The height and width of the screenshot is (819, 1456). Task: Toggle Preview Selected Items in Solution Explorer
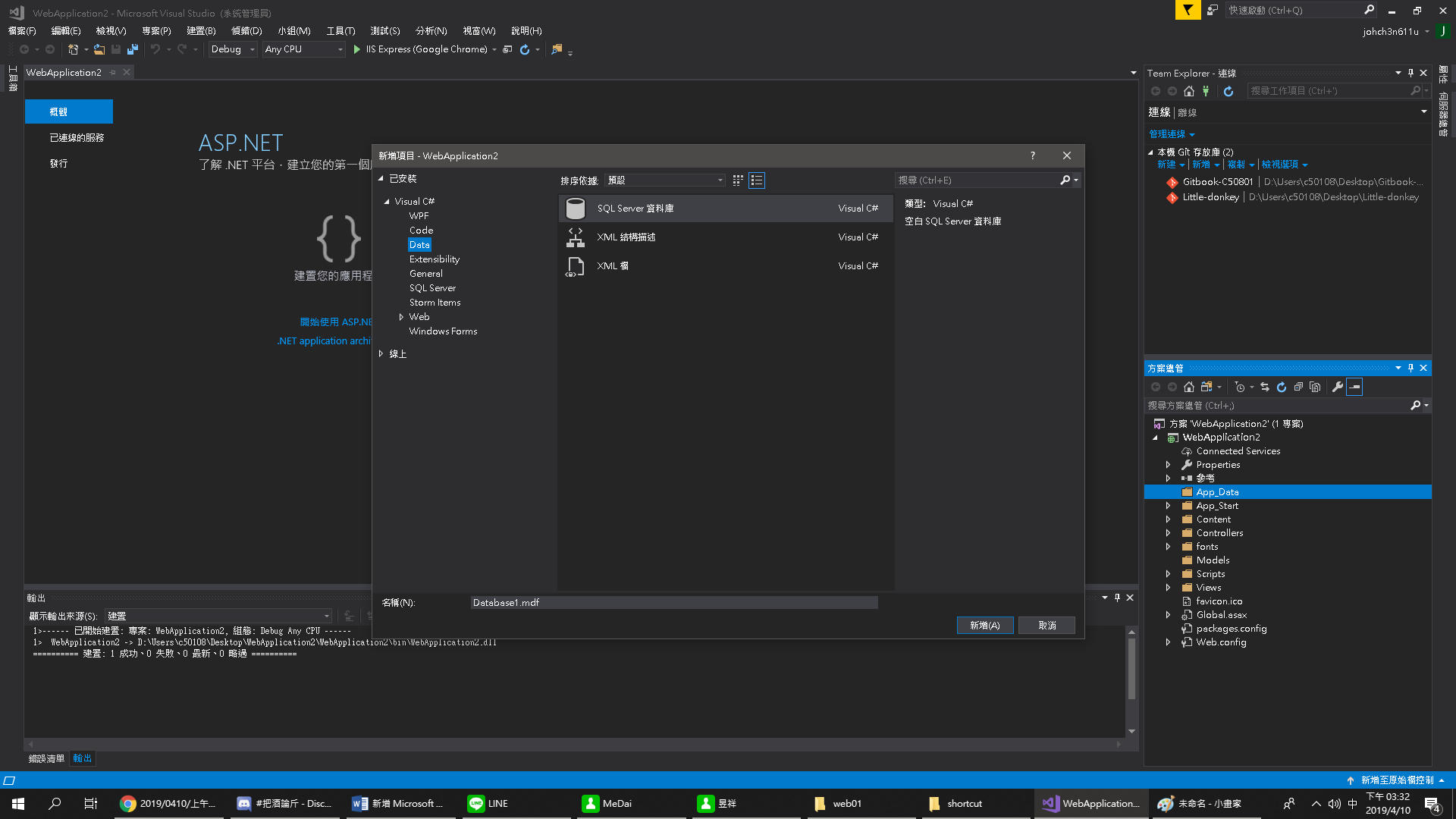pos(1354,387)
